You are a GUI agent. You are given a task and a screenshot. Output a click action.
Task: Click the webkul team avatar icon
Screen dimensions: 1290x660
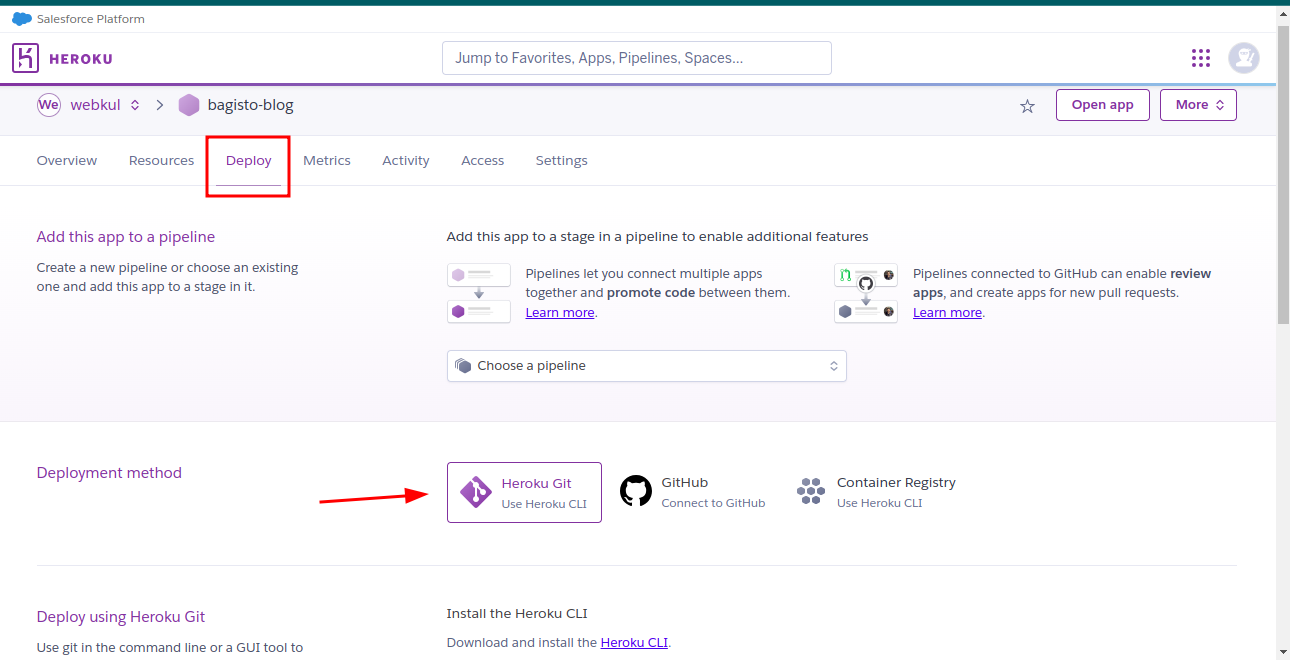click(x=49, y=105)
